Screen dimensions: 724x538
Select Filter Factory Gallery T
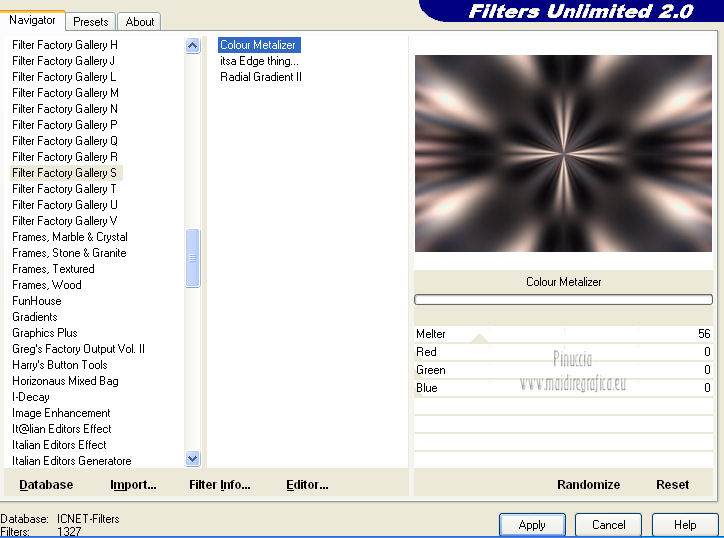point(64,189)
